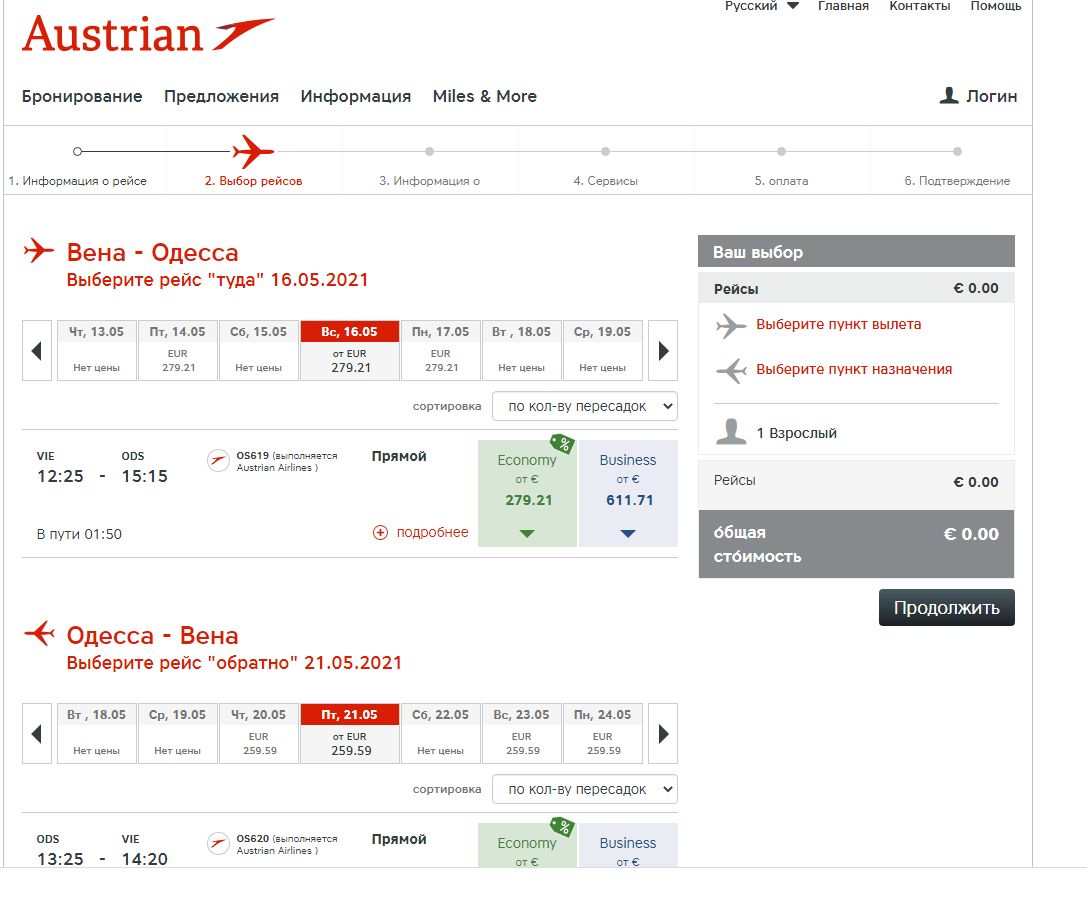Click the passenger icon beside 1 Взрослый
Viewport: 1087px width, 904px height.
[731, 432]
